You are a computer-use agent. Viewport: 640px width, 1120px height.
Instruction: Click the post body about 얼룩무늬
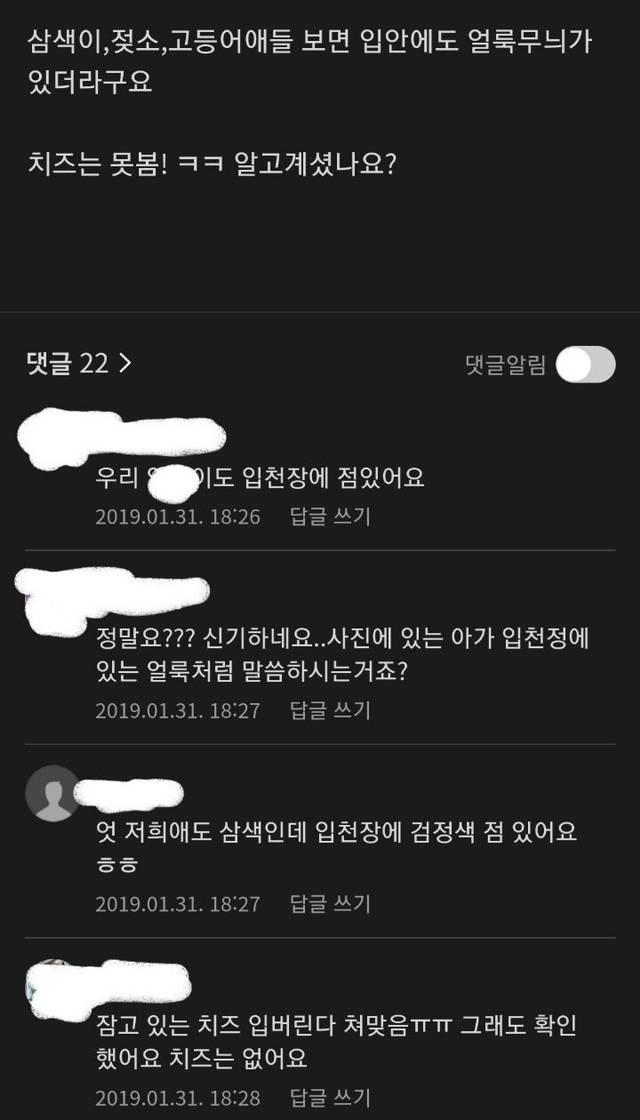coord(311,63)
